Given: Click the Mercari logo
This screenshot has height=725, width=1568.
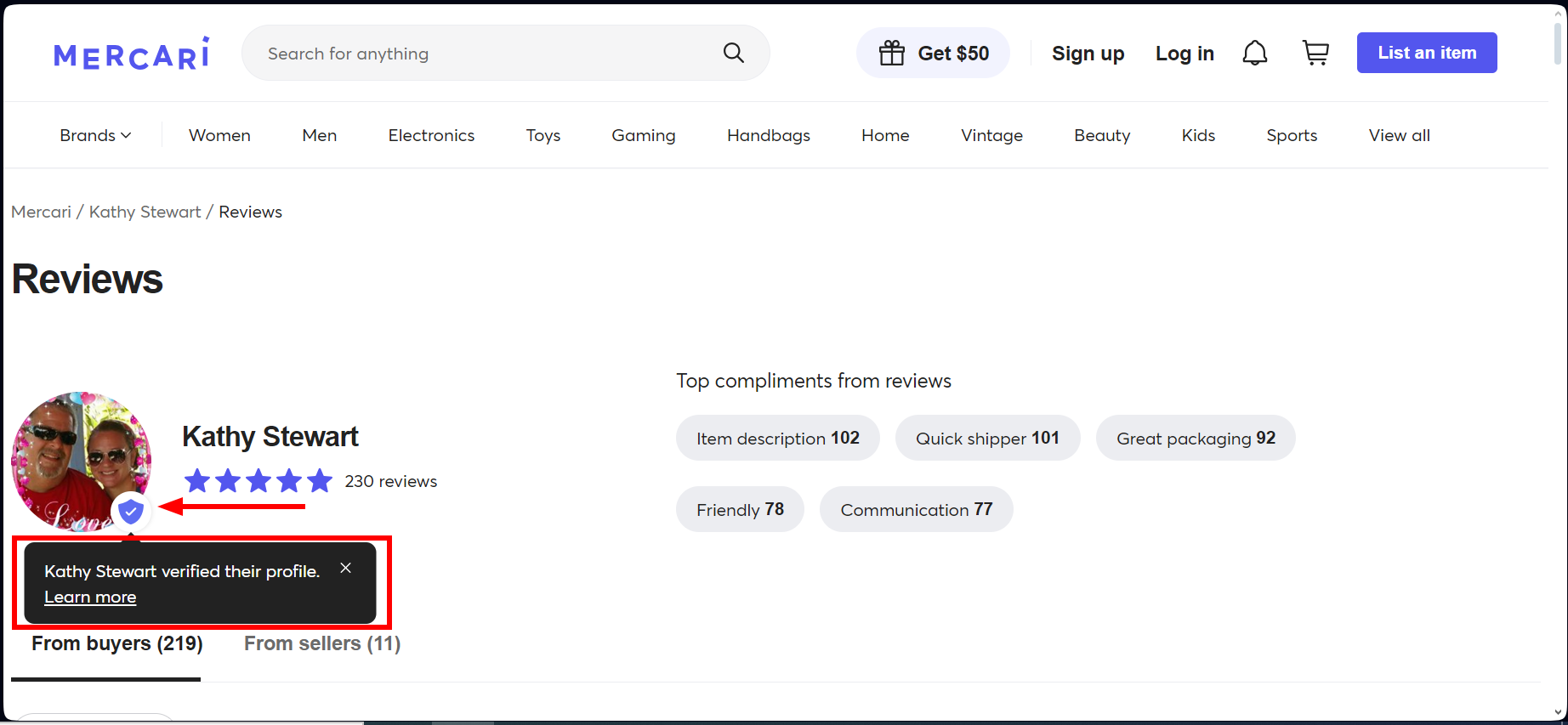Looking at the screenshot, I should click(131, 53).
